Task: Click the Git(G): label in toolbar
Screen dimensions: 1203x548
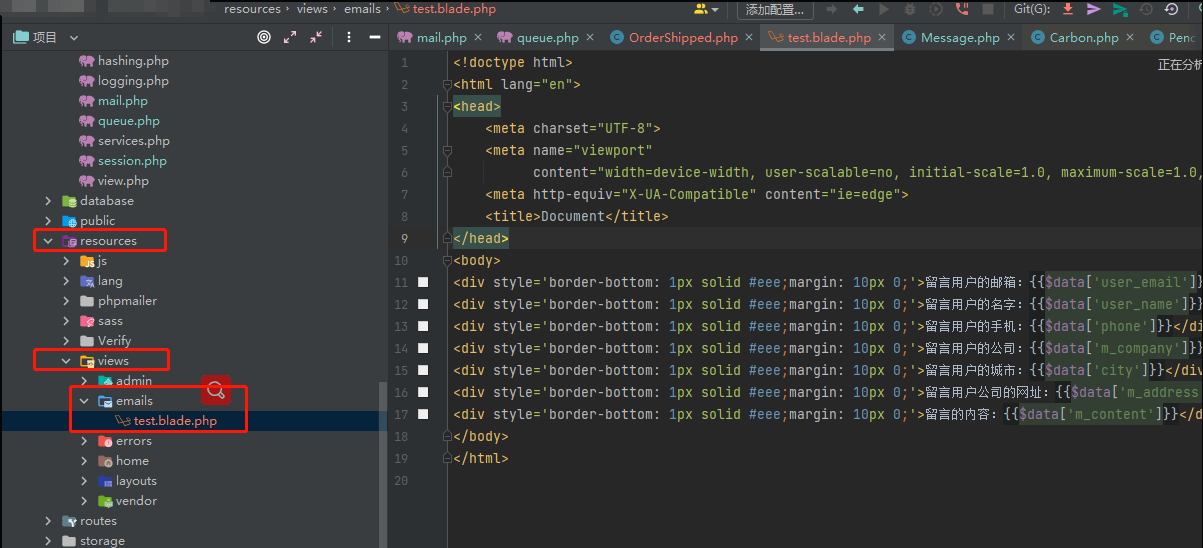Action: click(1033, 9)
